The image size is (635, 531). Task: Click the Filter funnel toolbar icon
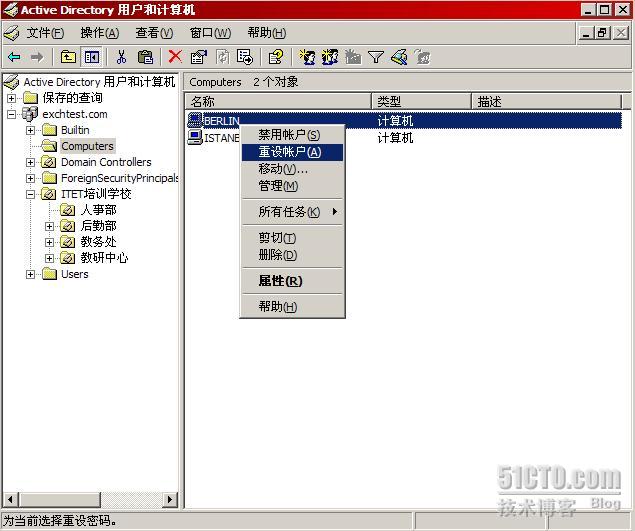[x=376, y=57]
